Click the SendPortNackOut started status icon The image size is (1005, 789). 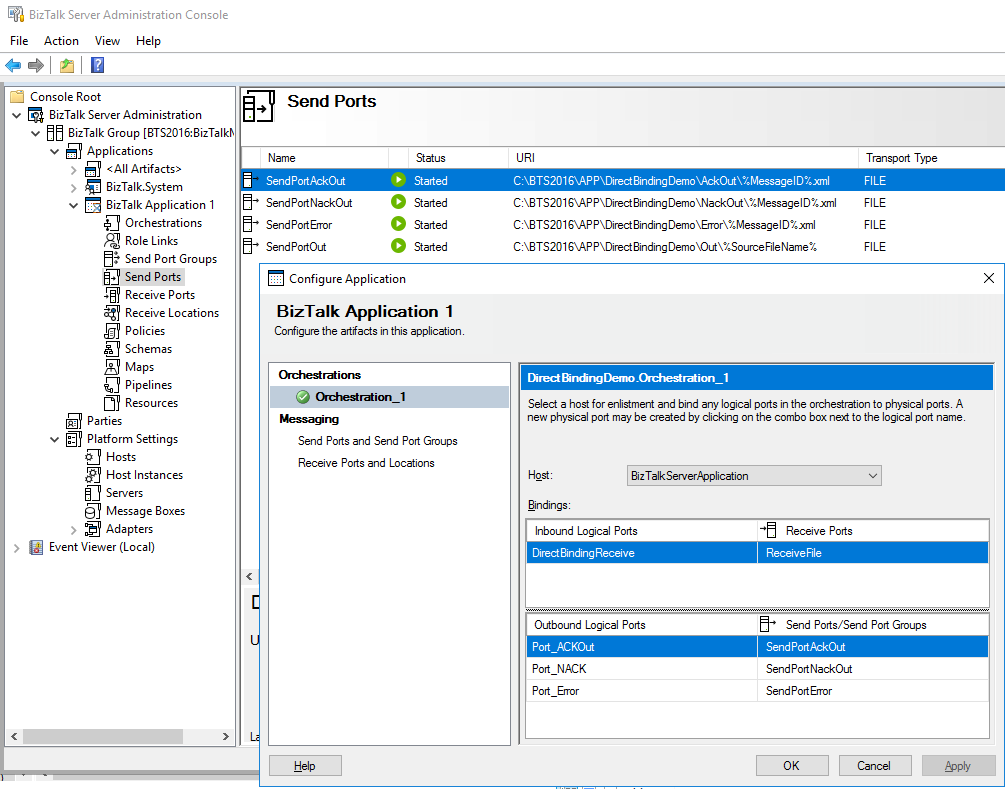tap(398, 202)
